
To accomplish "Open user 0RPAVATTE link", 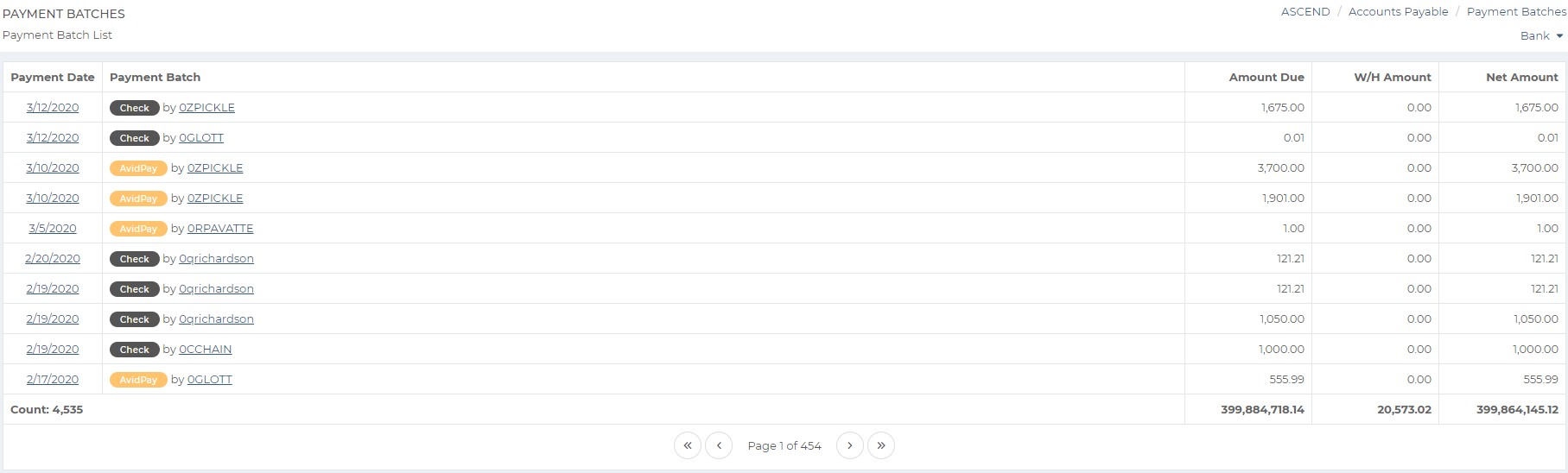I will (220, 228).
